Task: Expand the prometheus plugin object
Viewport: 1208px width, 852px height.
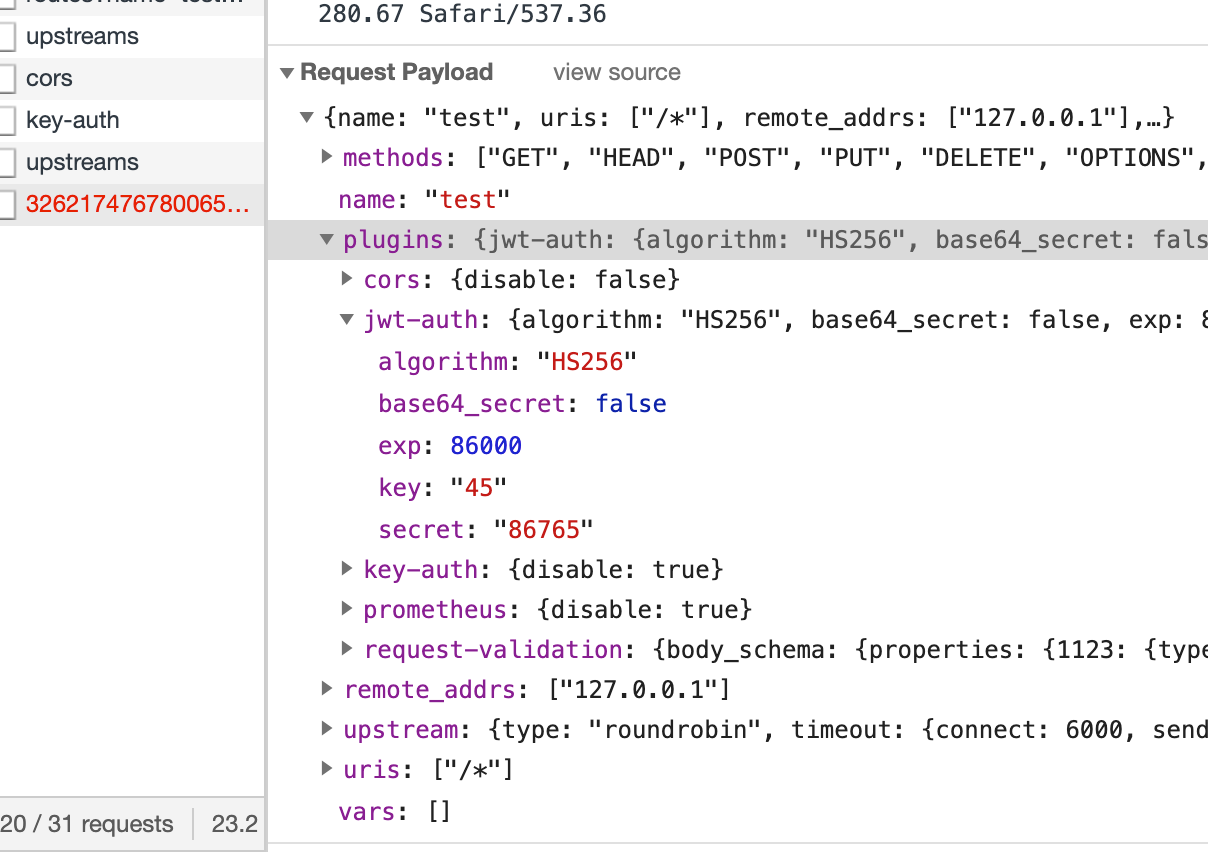Action: (346, 609)
